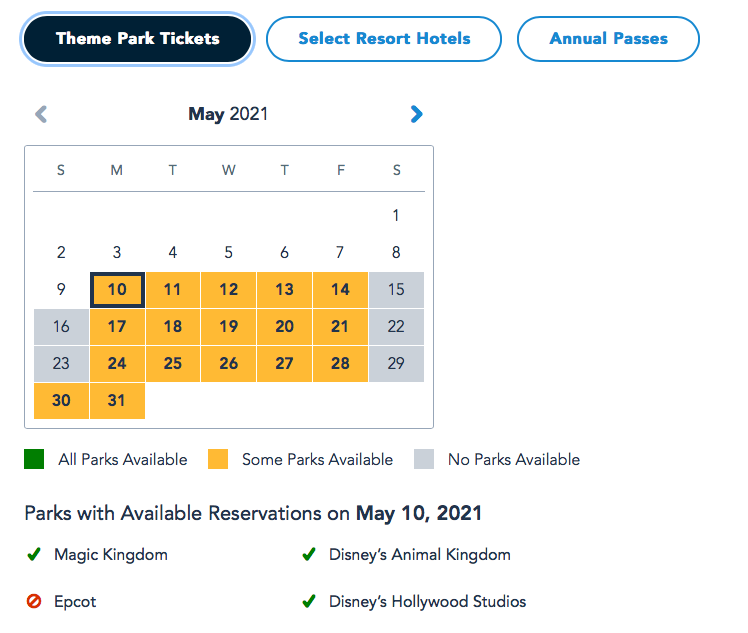The height and width of the screenshot is (633, 748).
Task: Click checkmark beside Disney's Animal Kingdom
Action: click(309, 554)
